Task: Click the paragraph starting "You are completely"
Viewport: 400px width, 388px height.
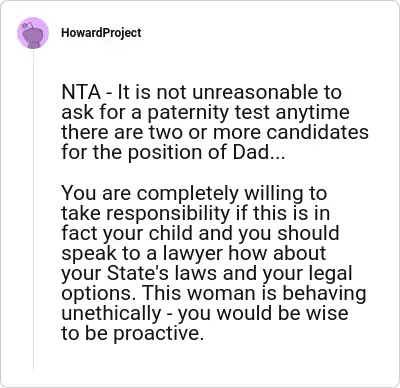Action: click(214, 263)
